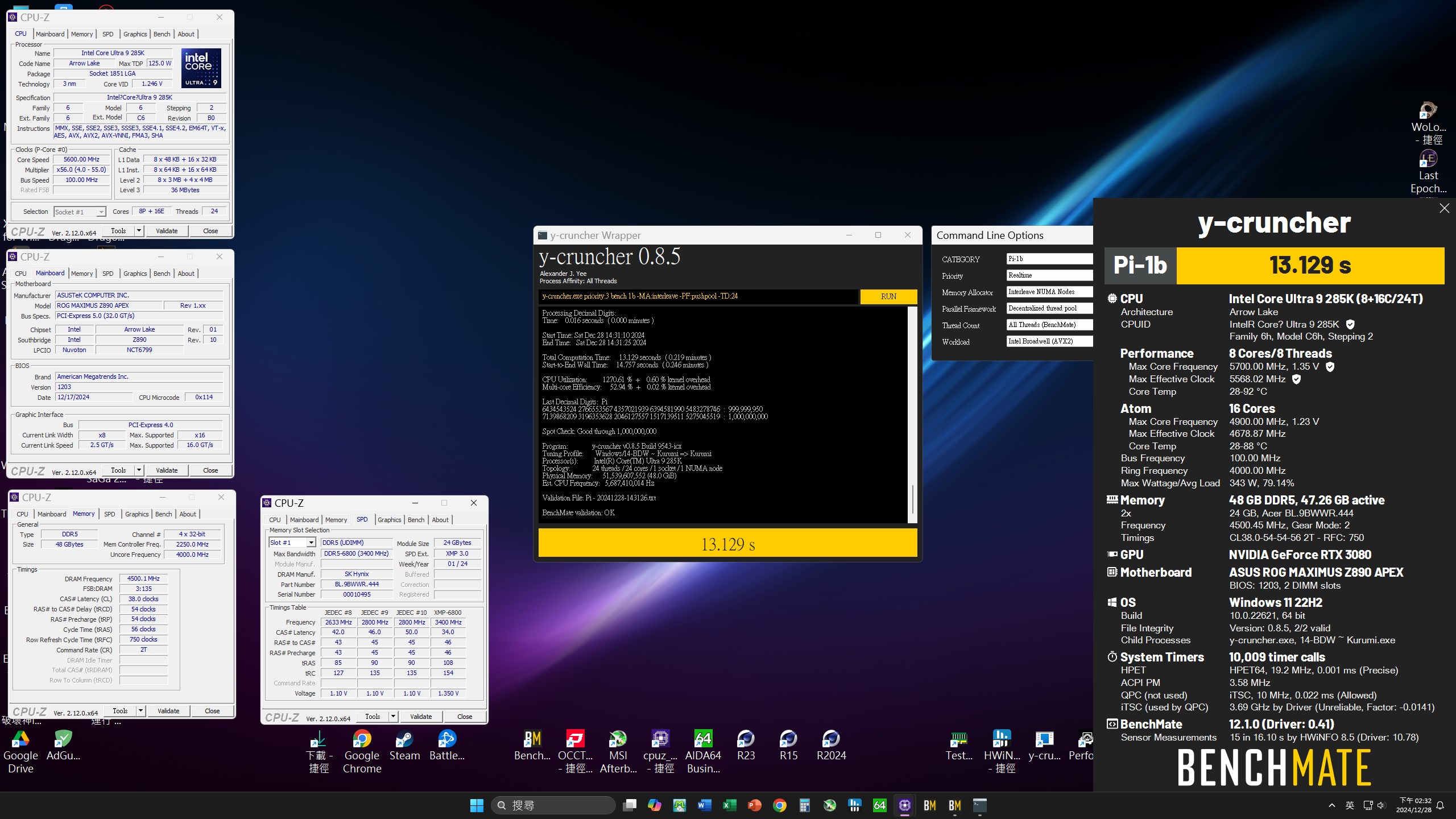This screenshot has height=819, width=1456.
Task: Launch the Battle.net desktop shortcut
Action: point(447,746)
